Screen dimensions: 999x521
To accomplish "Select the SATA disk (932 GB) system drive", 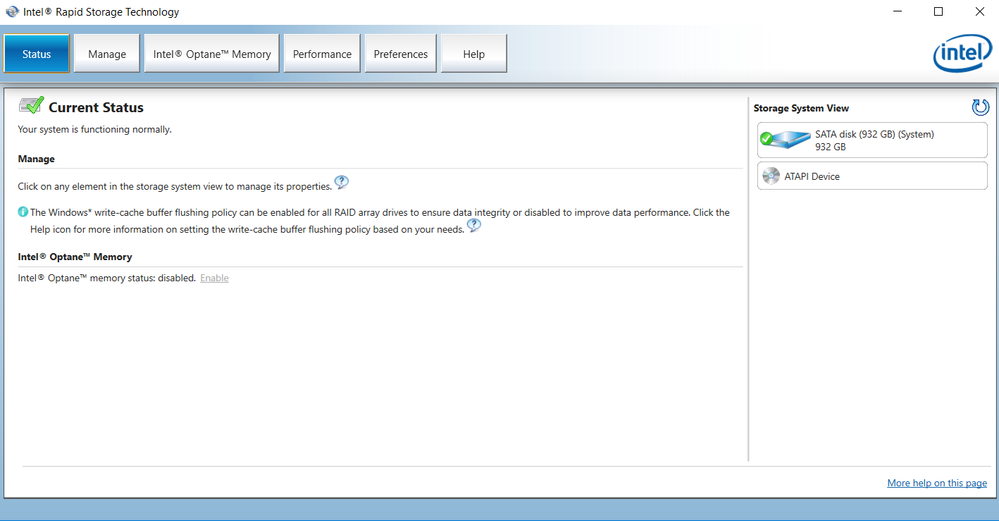I will pos(872,140).
